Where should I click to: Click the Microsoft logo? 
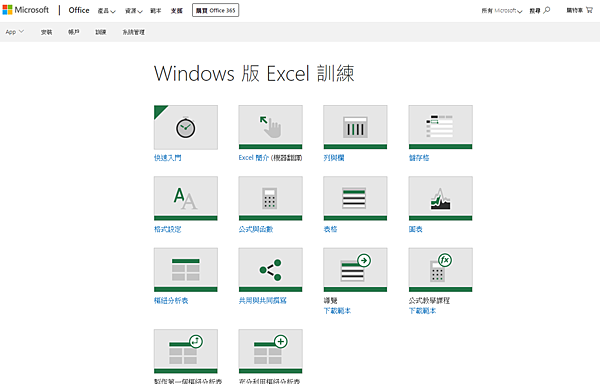click(x=26, y=10)
